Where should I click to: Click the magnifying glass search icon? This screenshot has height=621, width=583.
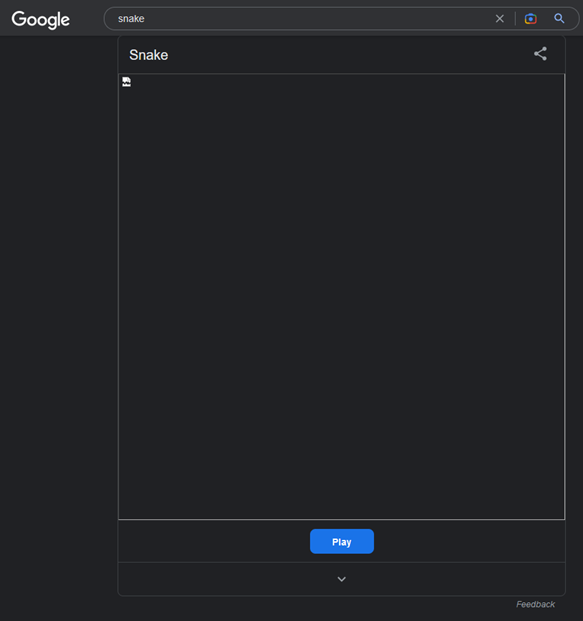tap(559, 18)
